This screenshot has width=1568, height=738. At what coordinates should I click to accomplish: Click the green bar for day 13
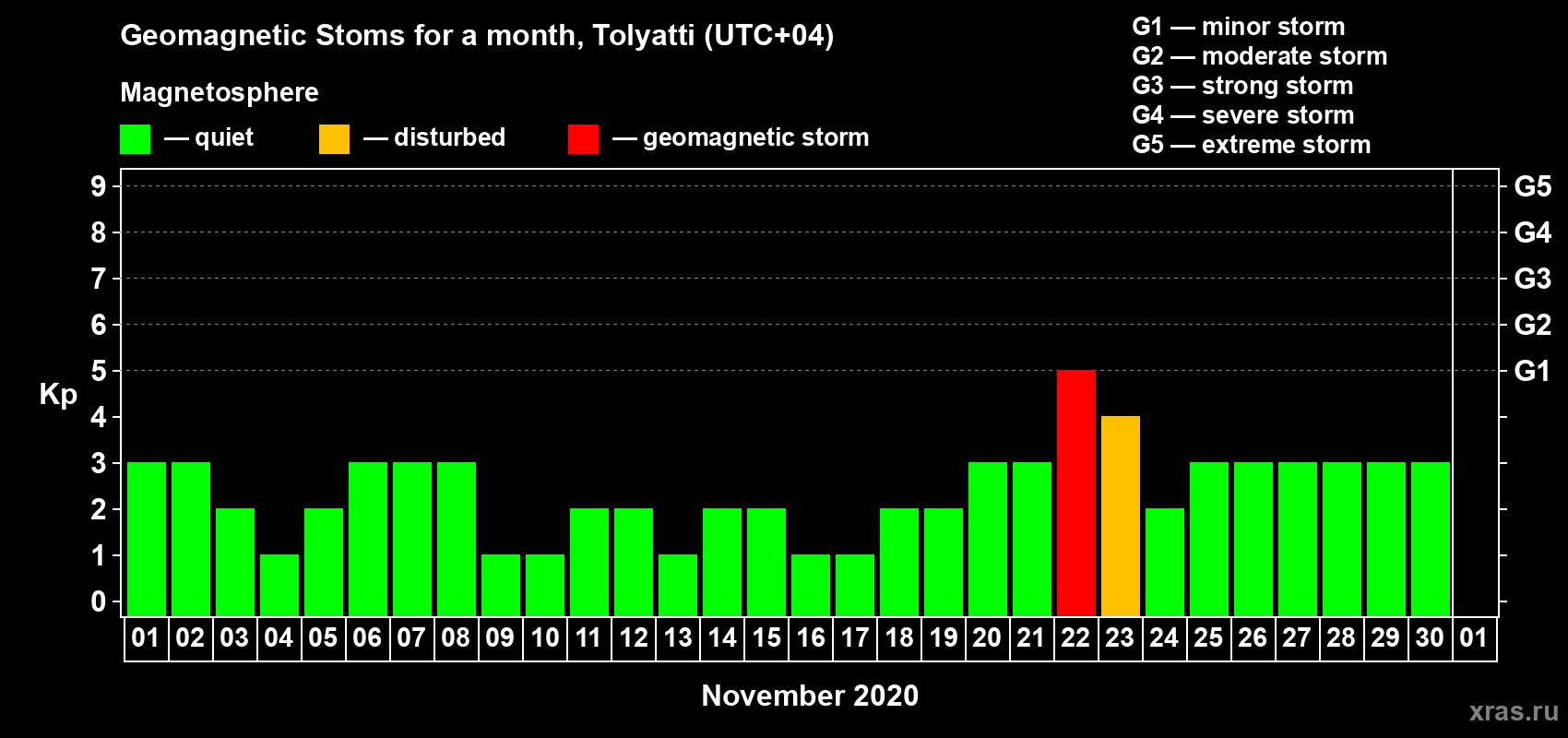(x=678, y=585)
